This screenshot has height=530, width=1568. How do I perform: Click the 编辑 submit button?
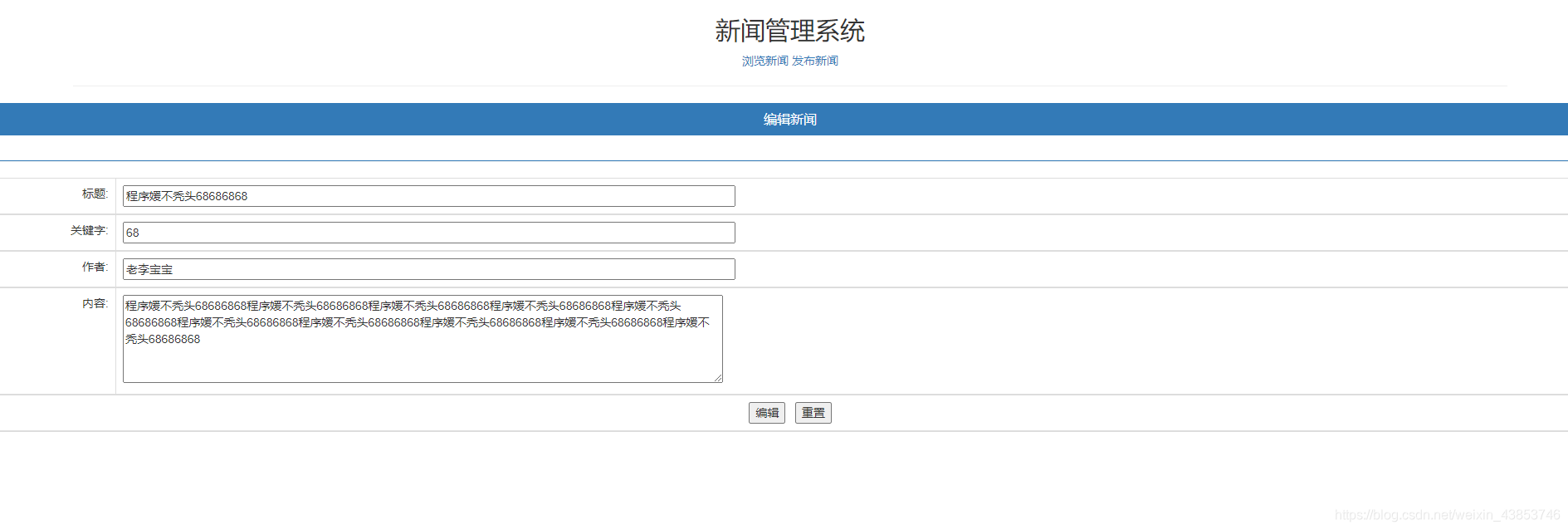coord(767,413)
